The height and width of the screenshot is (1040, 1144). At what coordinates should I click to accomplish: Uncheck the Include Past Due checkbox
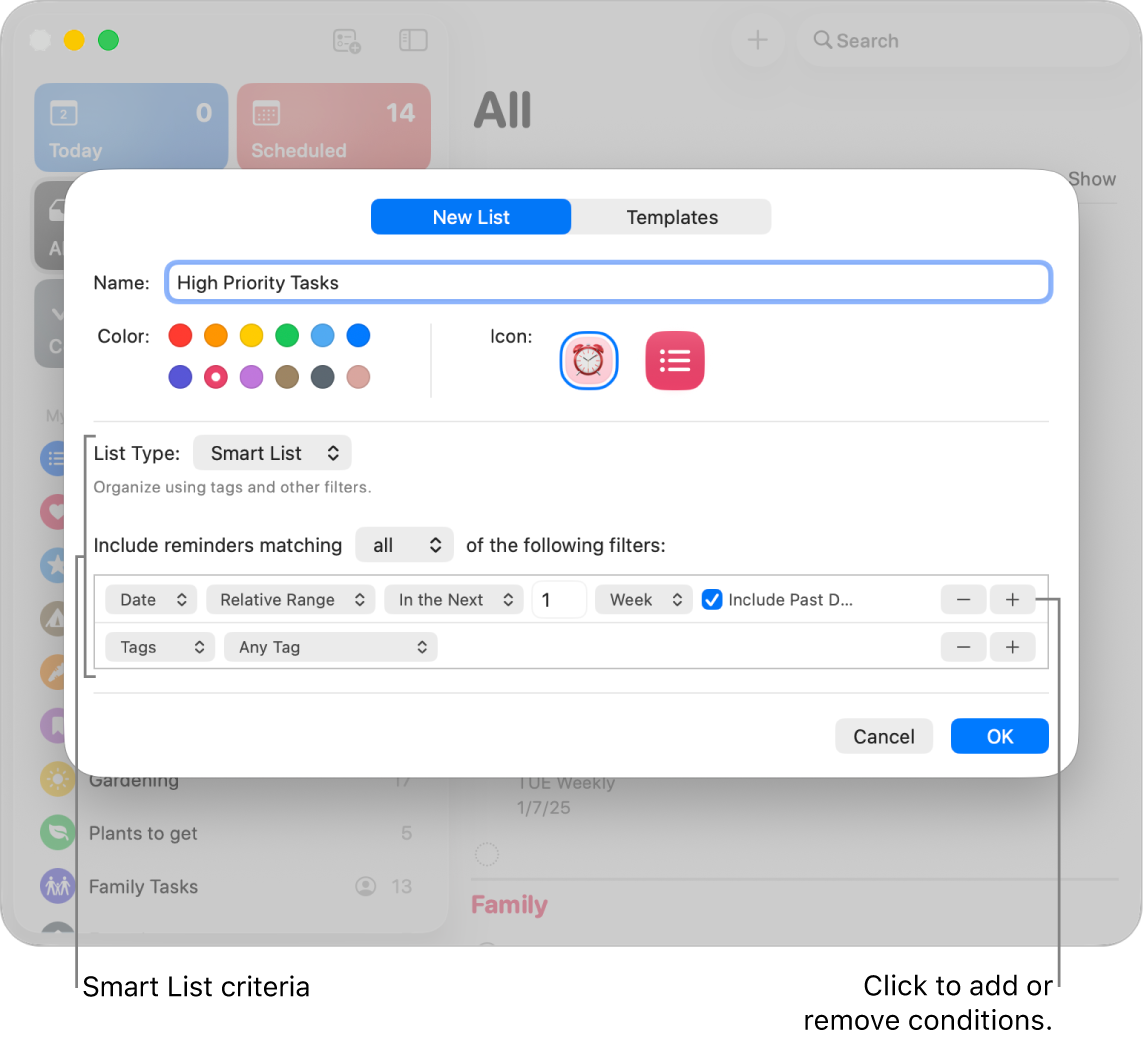712,599
